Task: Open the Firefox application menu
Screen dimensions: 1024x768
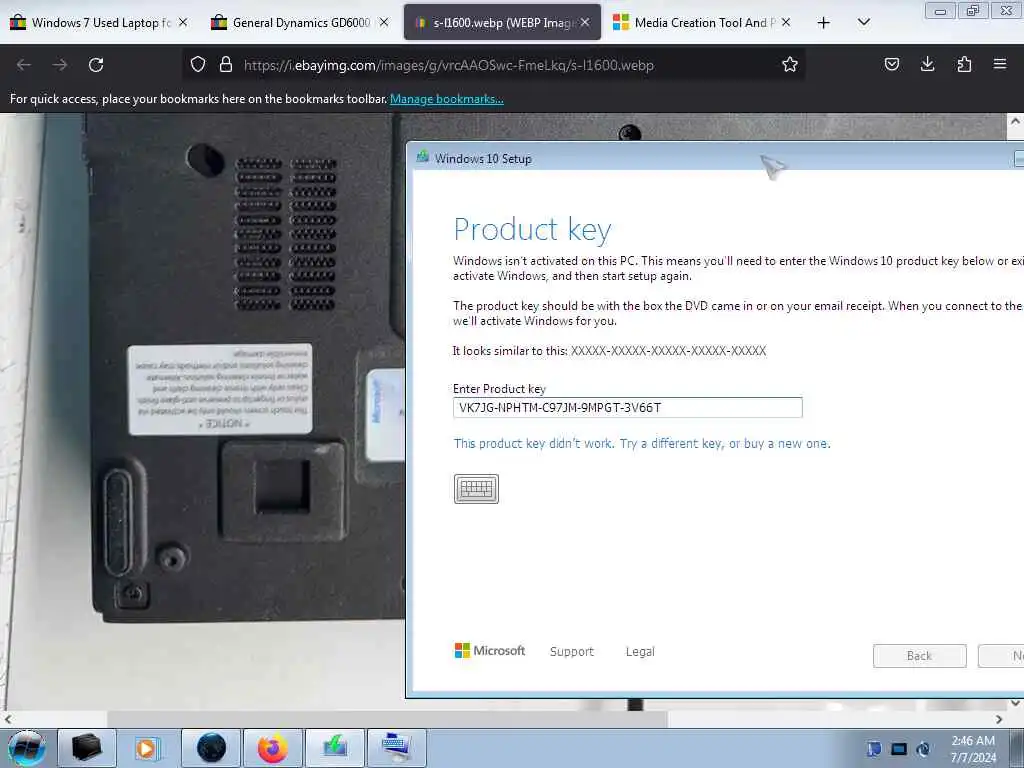Action: coord(1000,65)
